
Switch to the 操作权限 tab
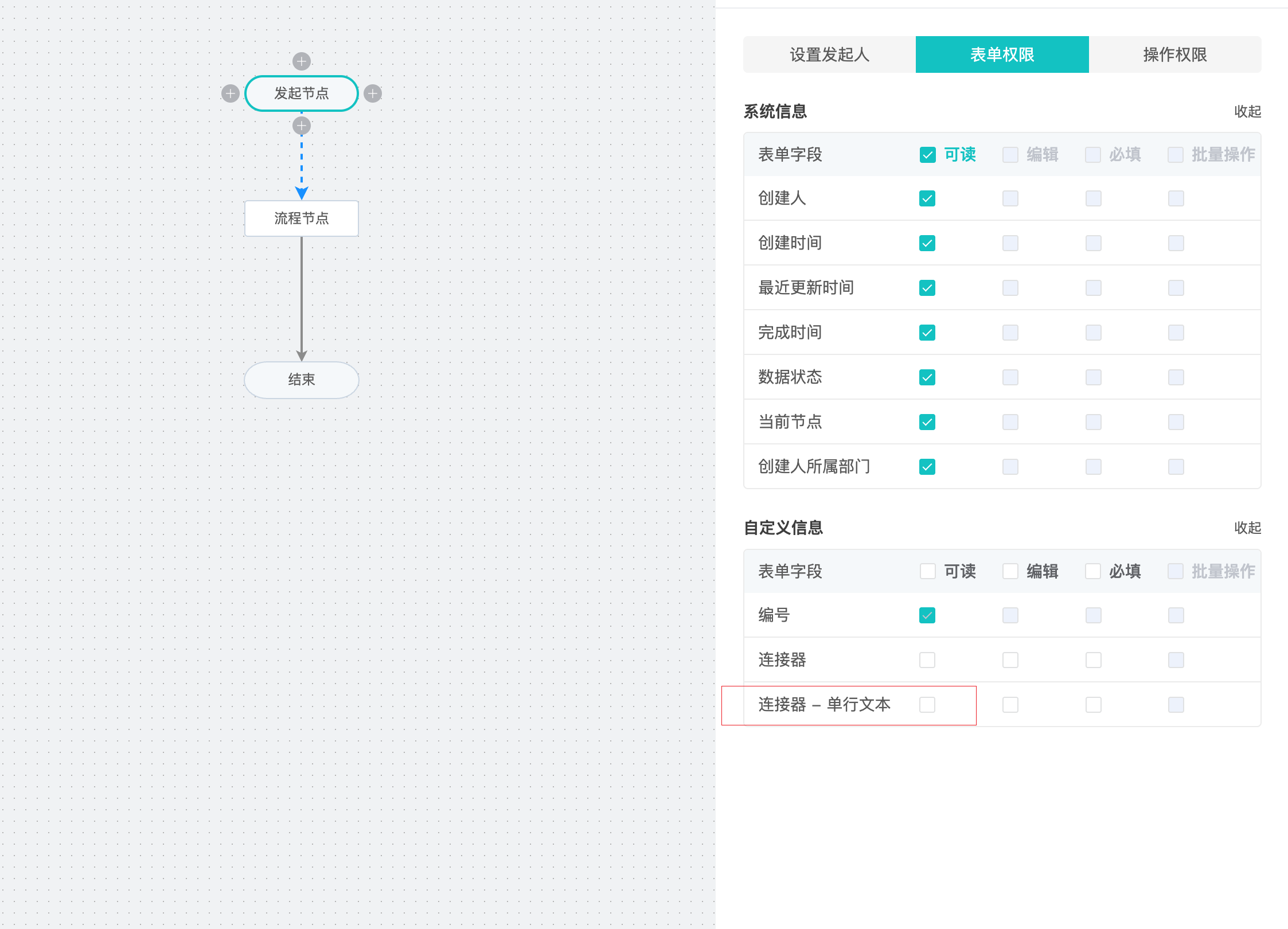pos(1175,54)
